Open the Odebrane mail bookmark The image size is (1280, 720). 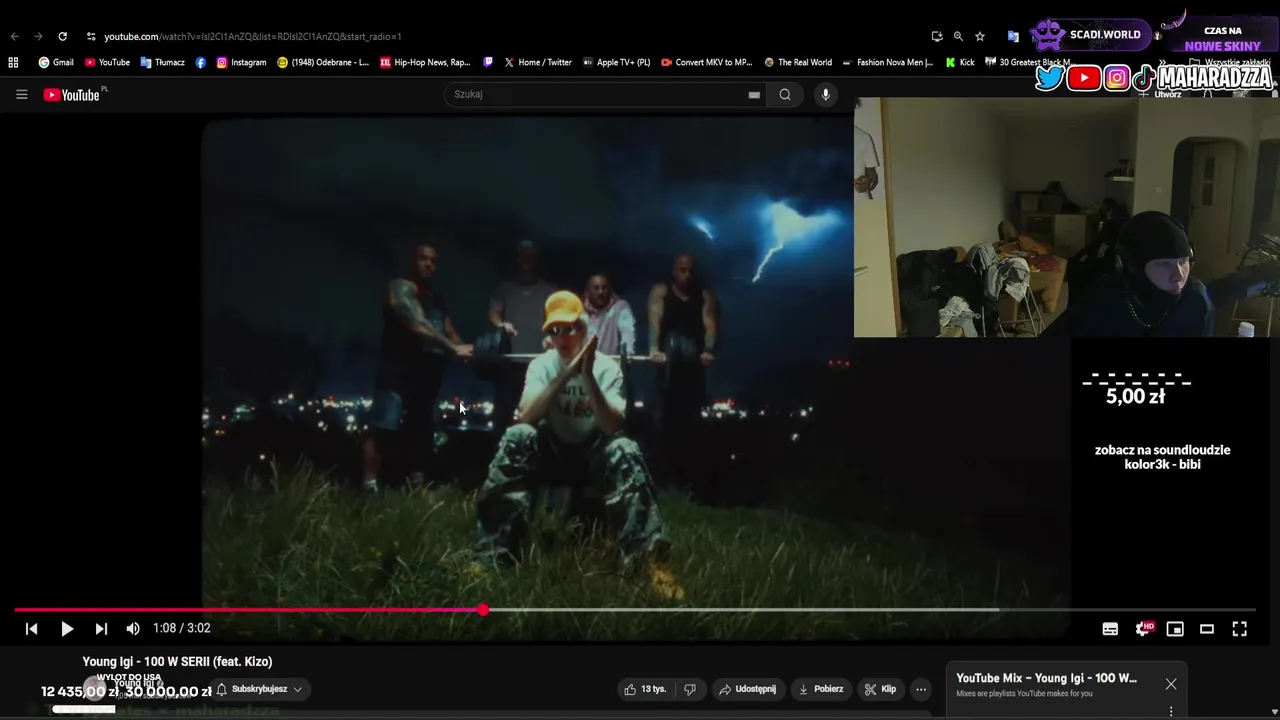click(323, 62)
